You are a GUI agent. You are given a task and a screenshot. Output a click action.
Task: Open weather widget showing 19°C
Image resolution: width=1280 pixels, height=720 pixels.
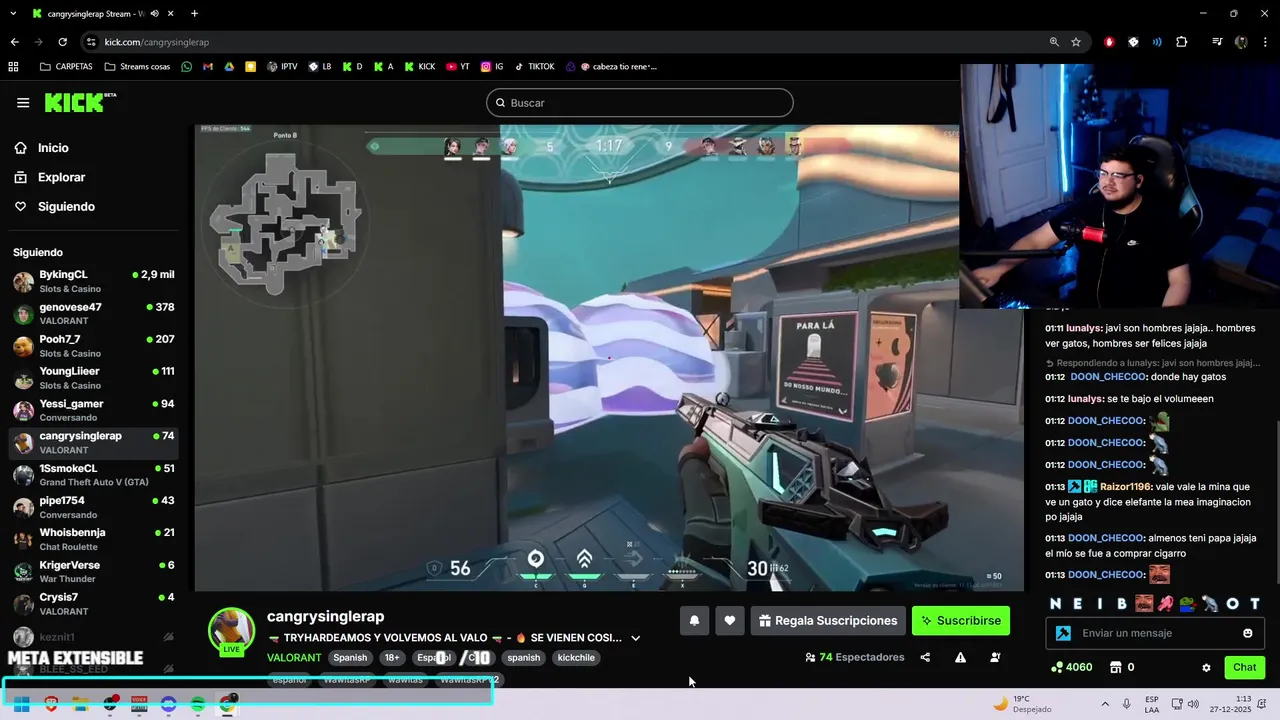[1022, 704]
